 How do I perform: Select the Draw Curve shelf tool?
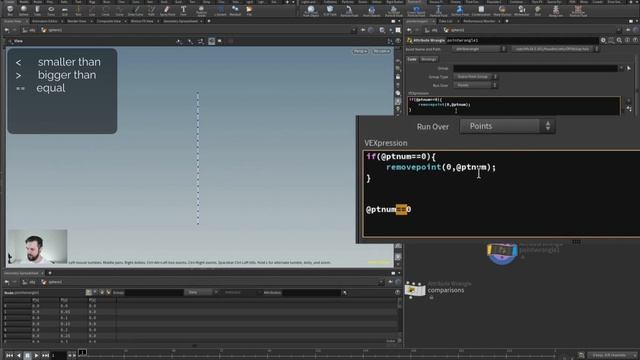(135, 10)
